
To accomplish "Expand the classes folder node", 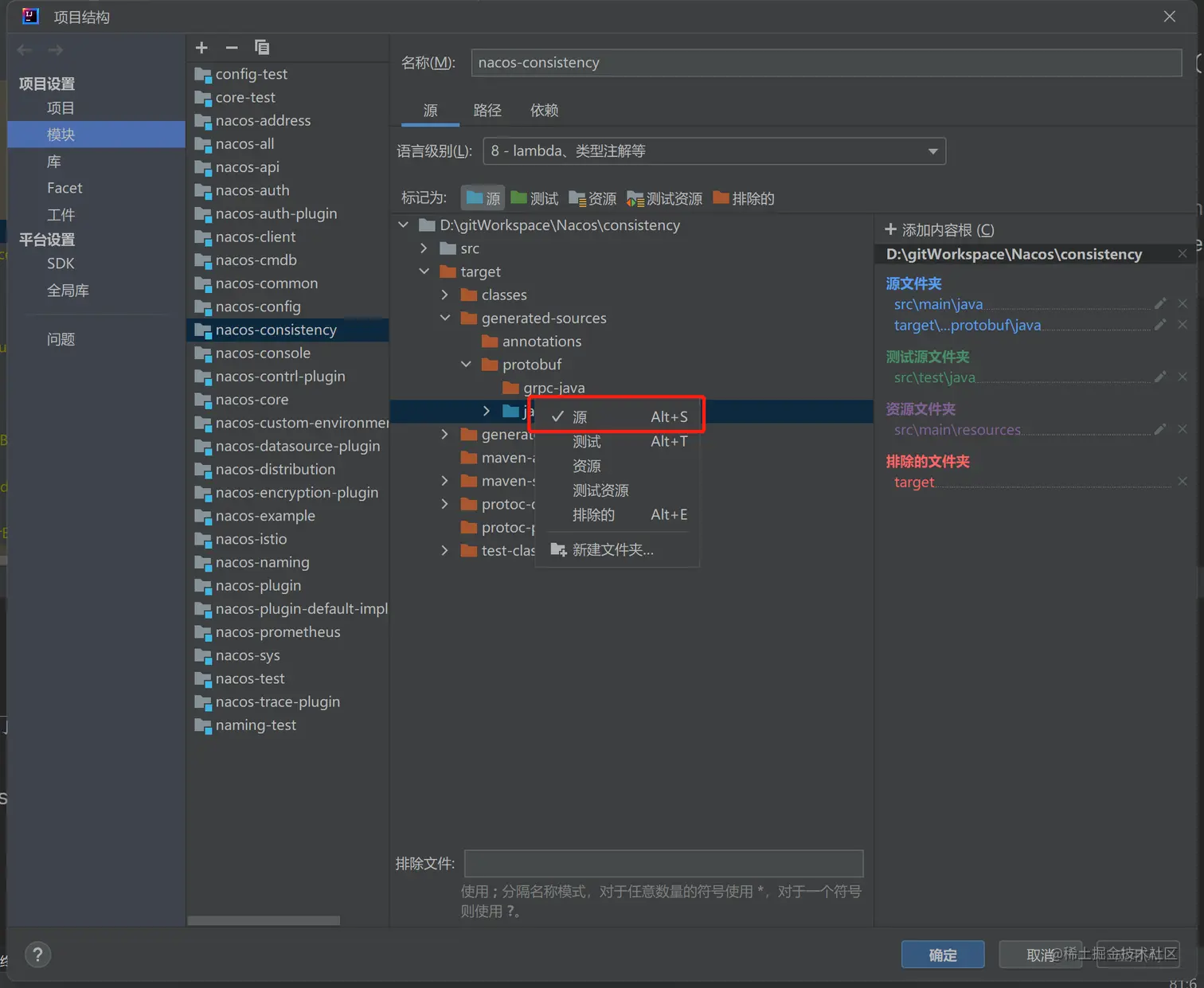I will tap(445, 295).
